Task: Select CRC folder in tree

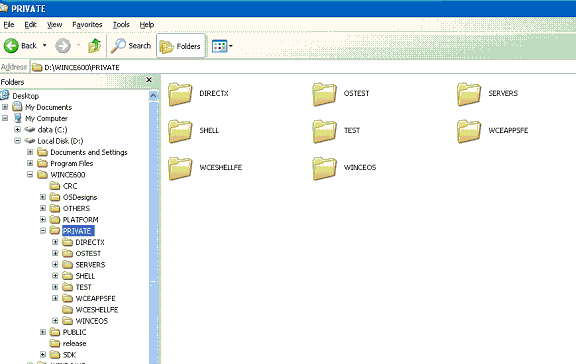Action: click(70, 186)
